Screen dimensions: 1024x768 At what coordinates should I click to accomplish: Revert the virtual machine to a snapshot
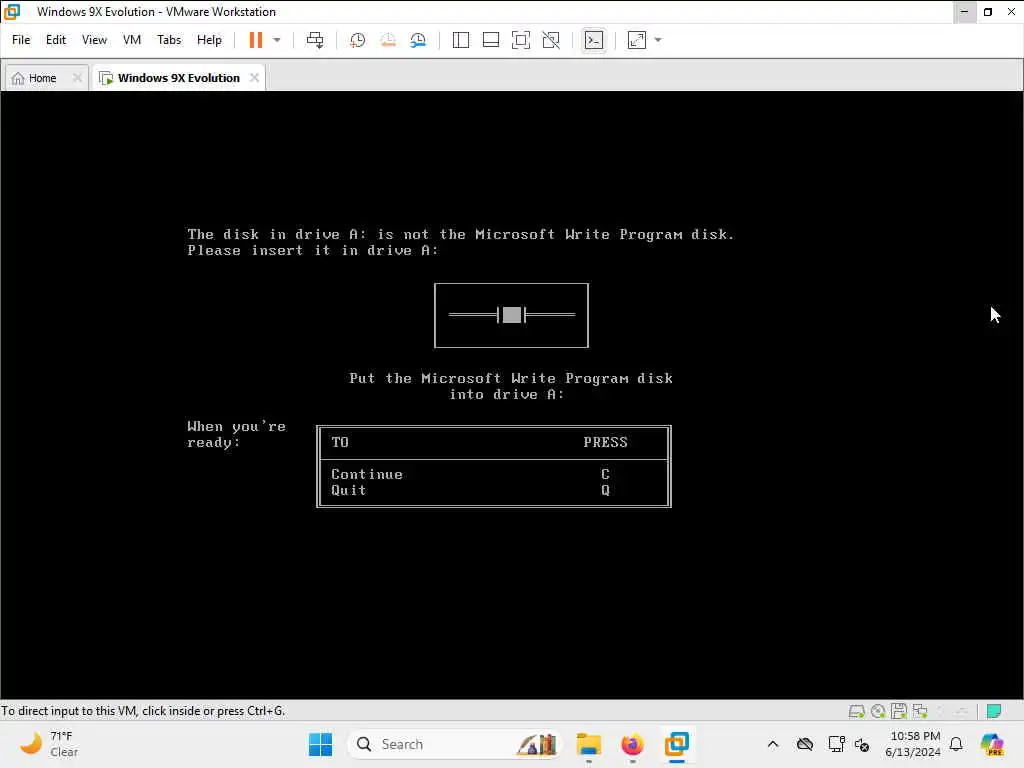click(388, 40)
